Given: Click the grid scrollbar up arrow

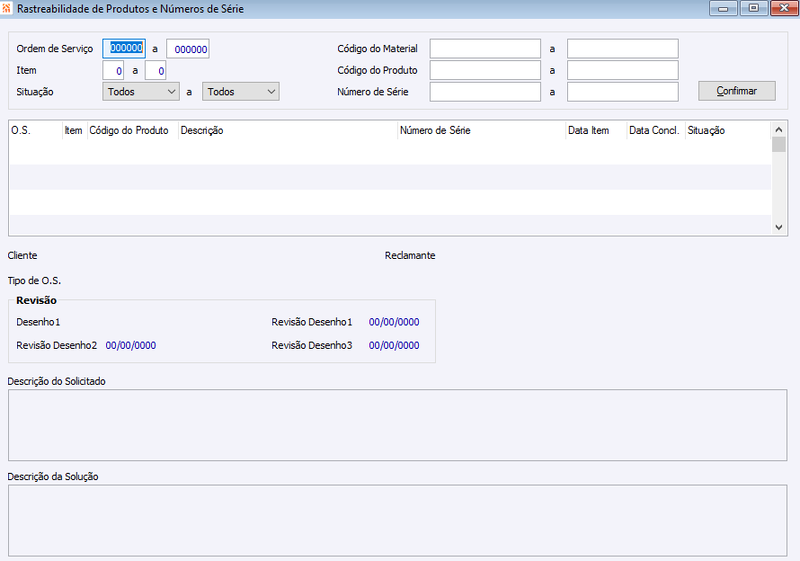Looking at the screenshot, I should (x=779, y=130).
